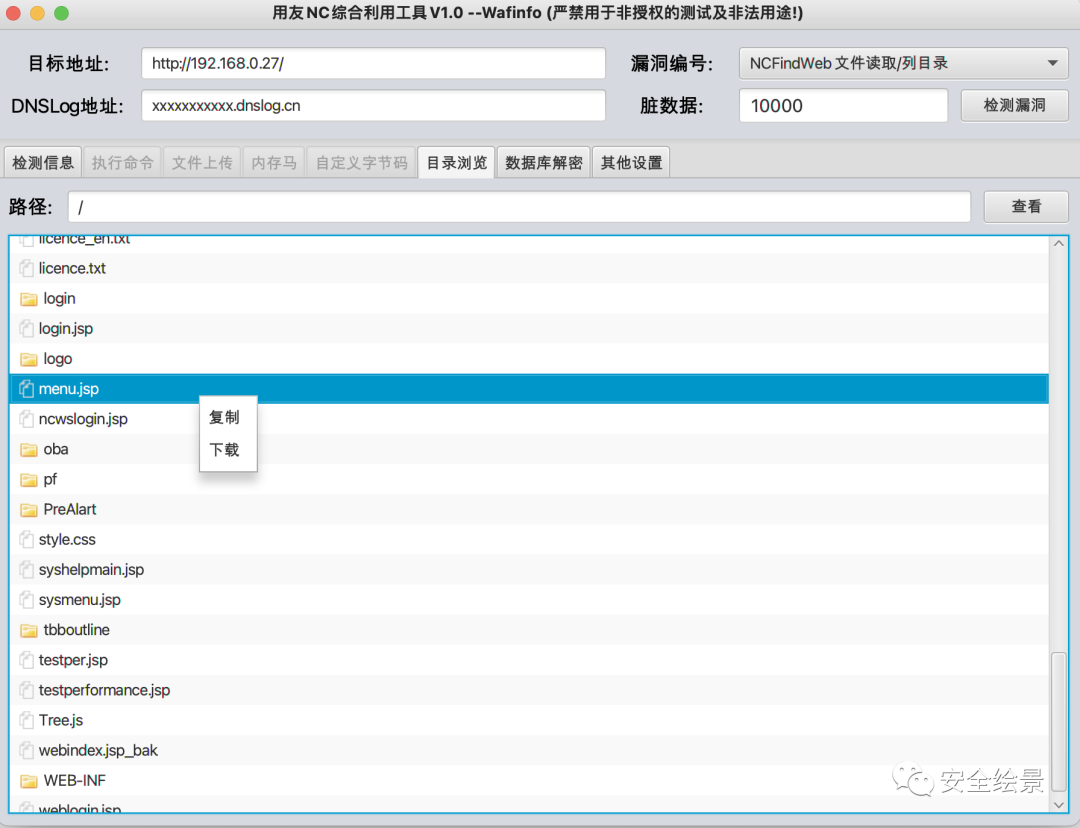Select the testperformance.jsp file name

coord(105,690)
